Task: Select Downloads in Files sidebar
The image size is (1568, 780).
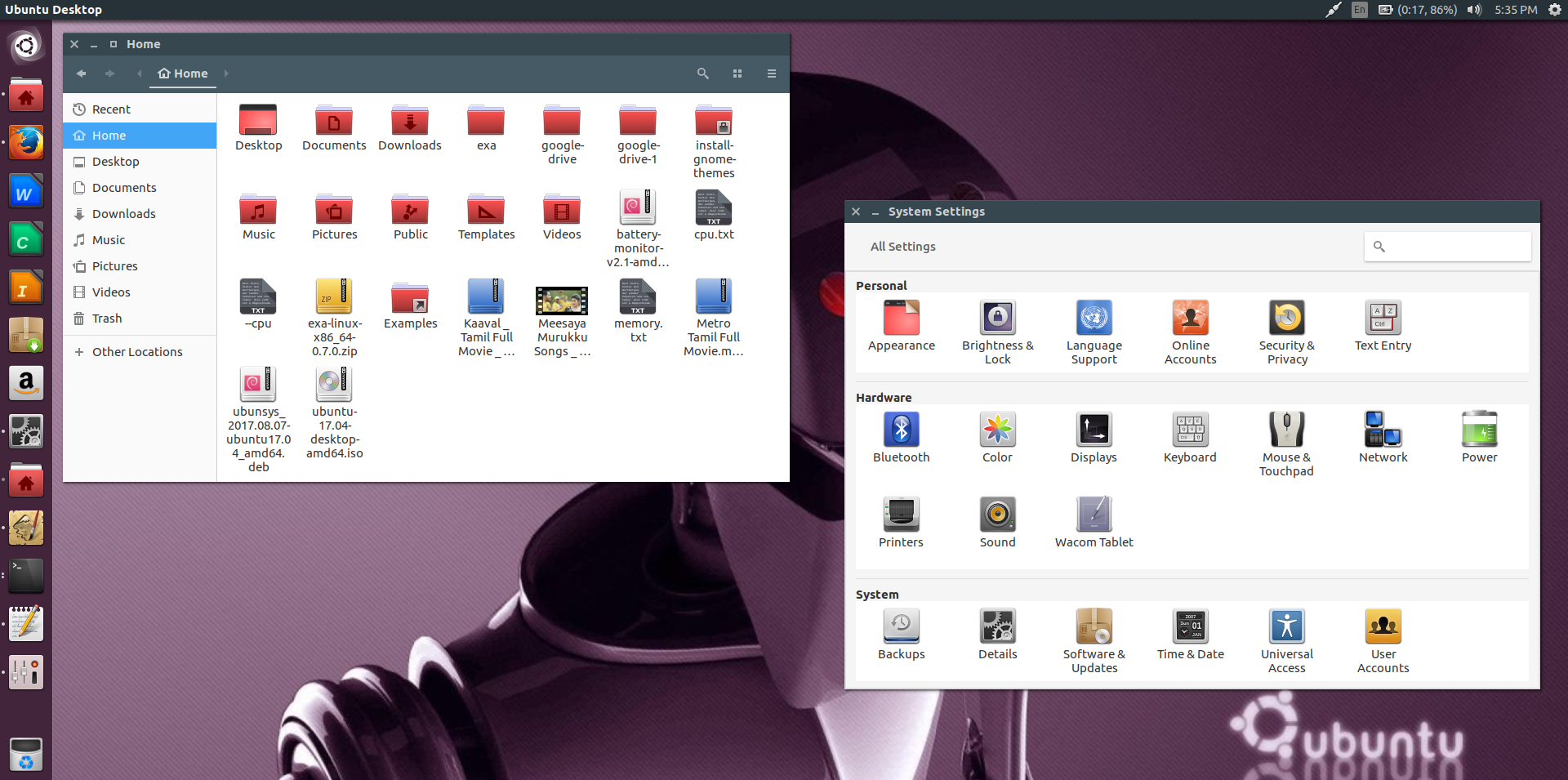Action: pyautogui.click(x=140, y=214)
